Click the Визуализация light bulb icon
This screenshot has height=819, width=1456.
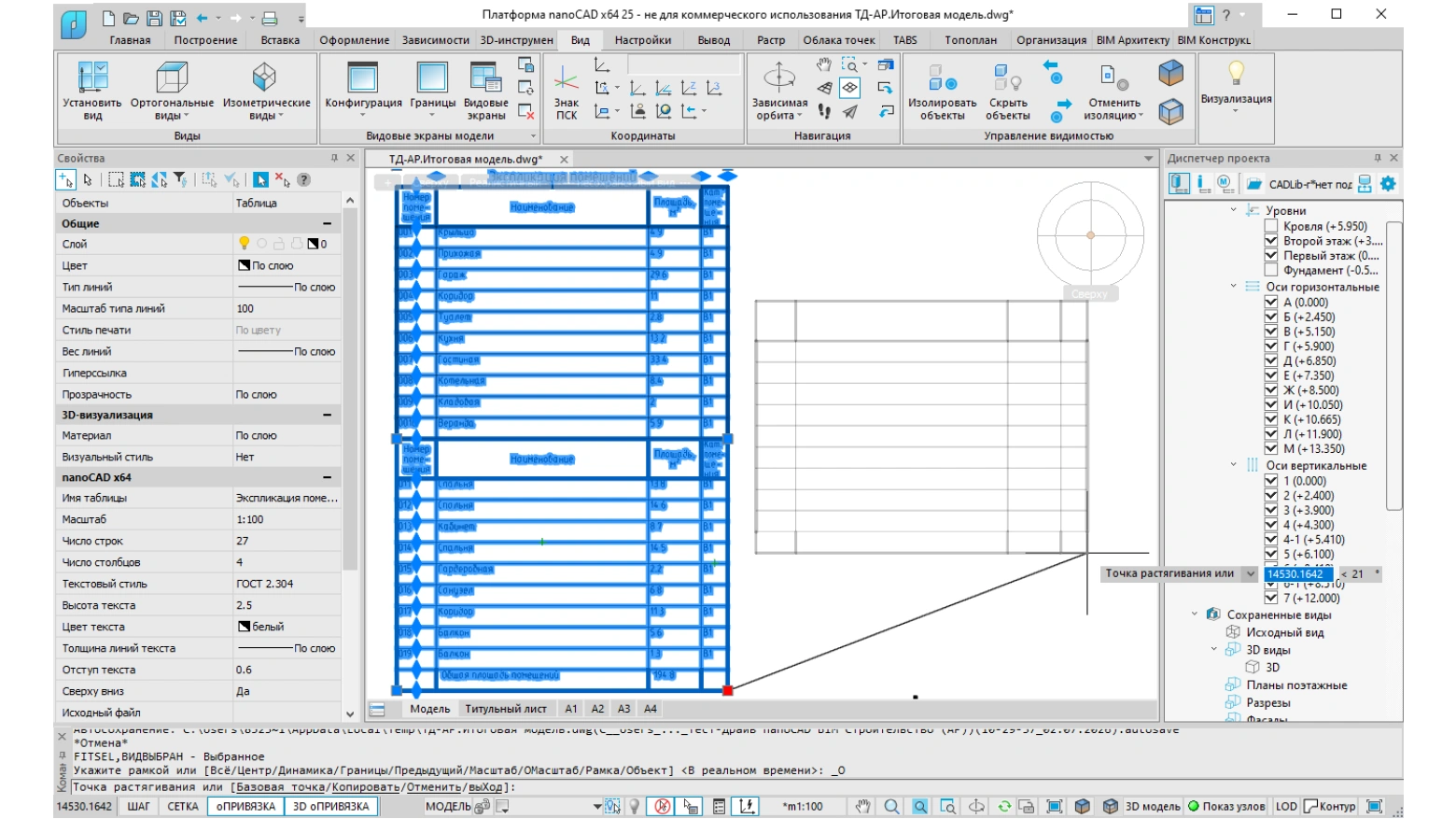(1236, 73)
